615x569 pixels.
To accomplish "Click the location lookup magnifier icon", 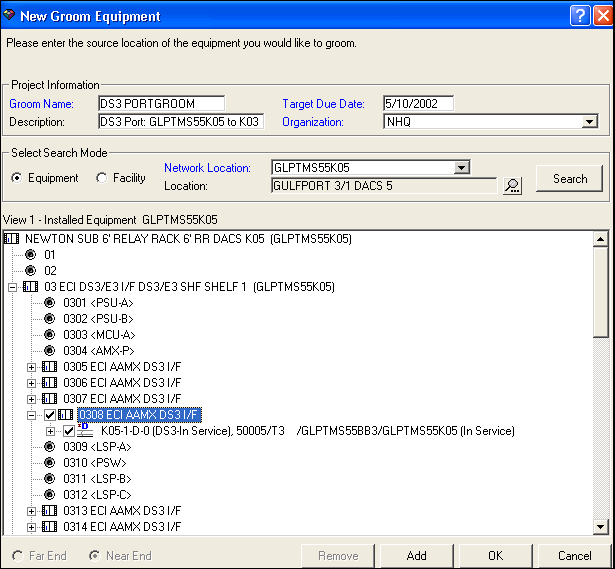I will pyautogui.click(x=512, y=186).
